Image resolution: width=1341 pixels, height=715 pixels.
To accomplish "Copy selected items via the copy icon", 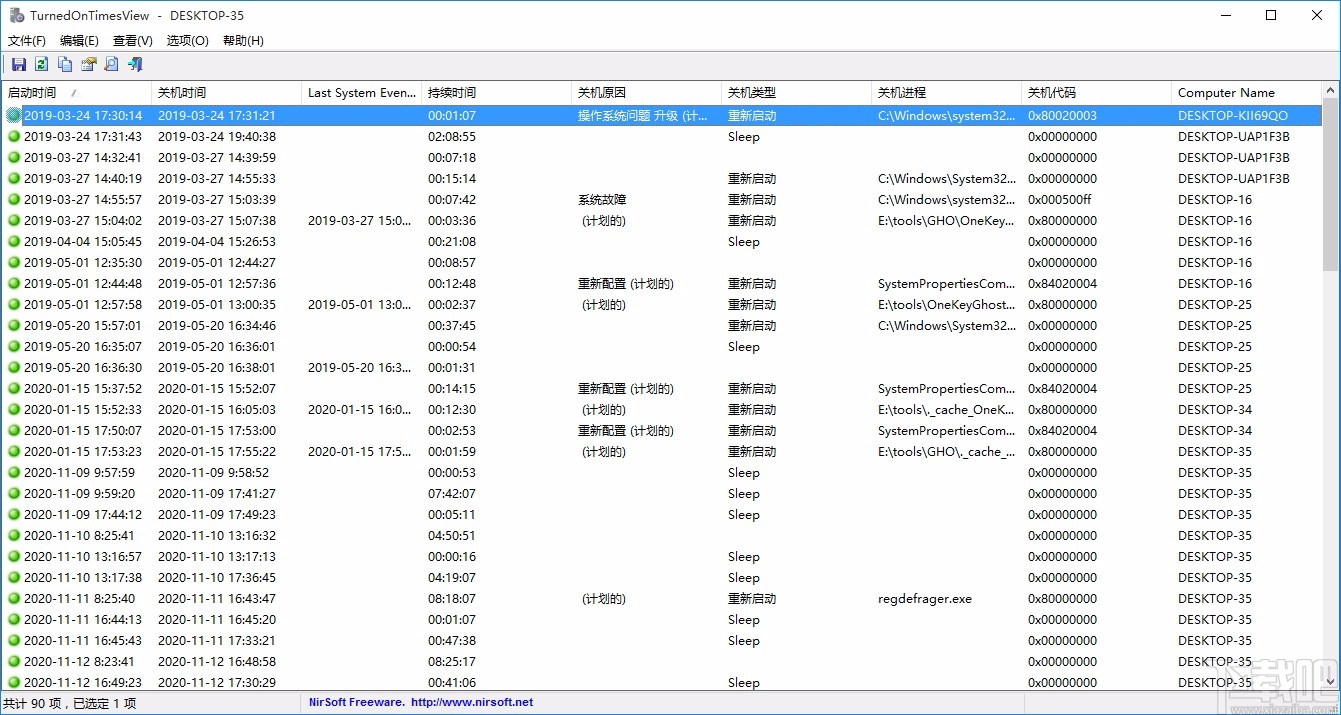I will pyautogui.click(x=64, y=64).
